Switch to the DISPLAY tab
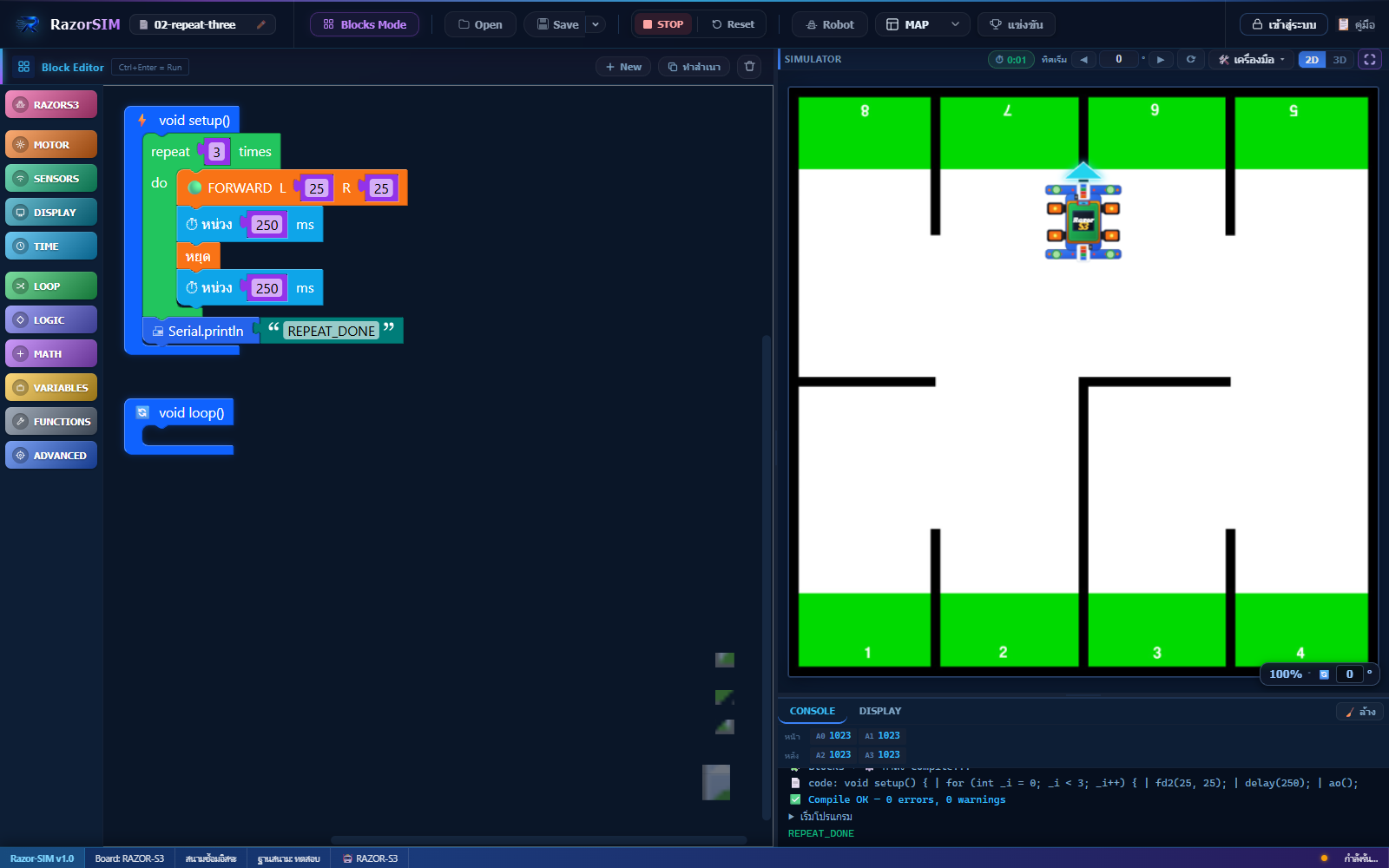1389x868 pixels. [x=880, y=711]
